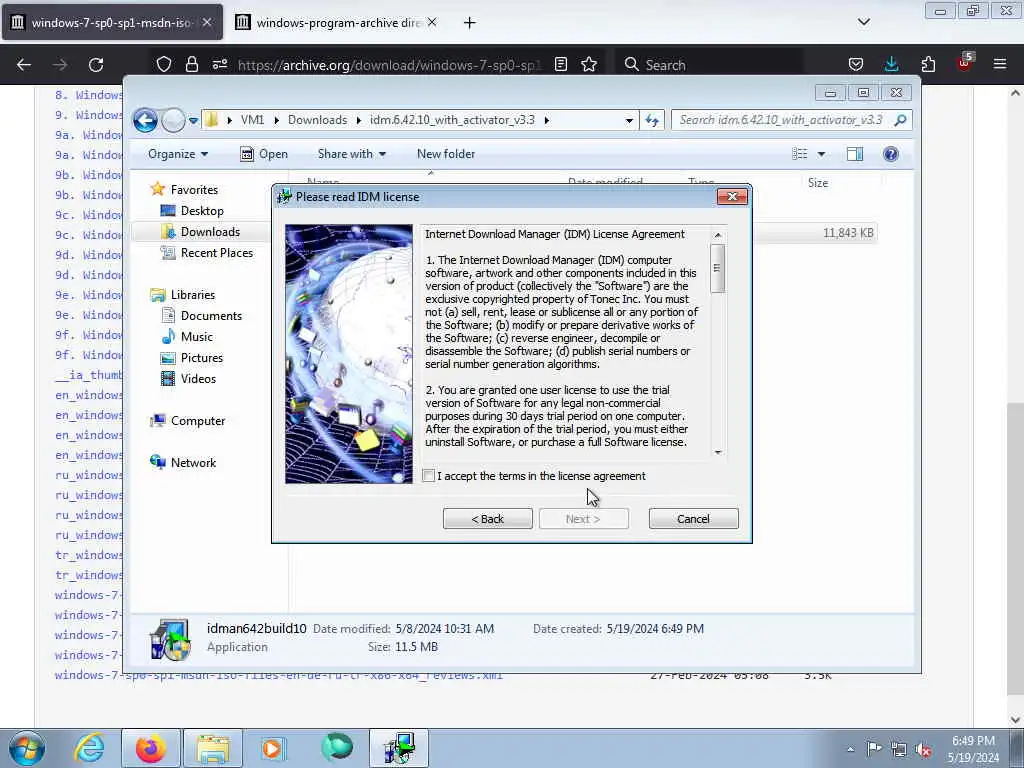Open Videos library in navigation pane
Screen dimensions: 1024x768
click(x=198, y=379)
